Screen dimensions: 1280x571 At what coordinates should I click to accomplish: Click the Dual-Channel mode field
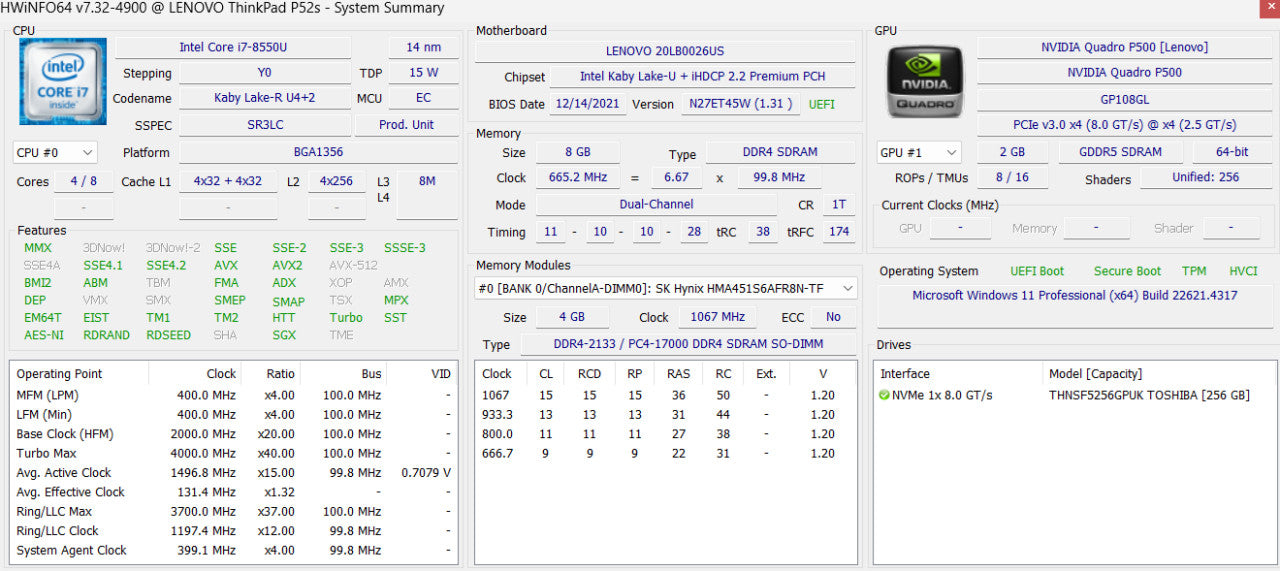tap(656, 204)
